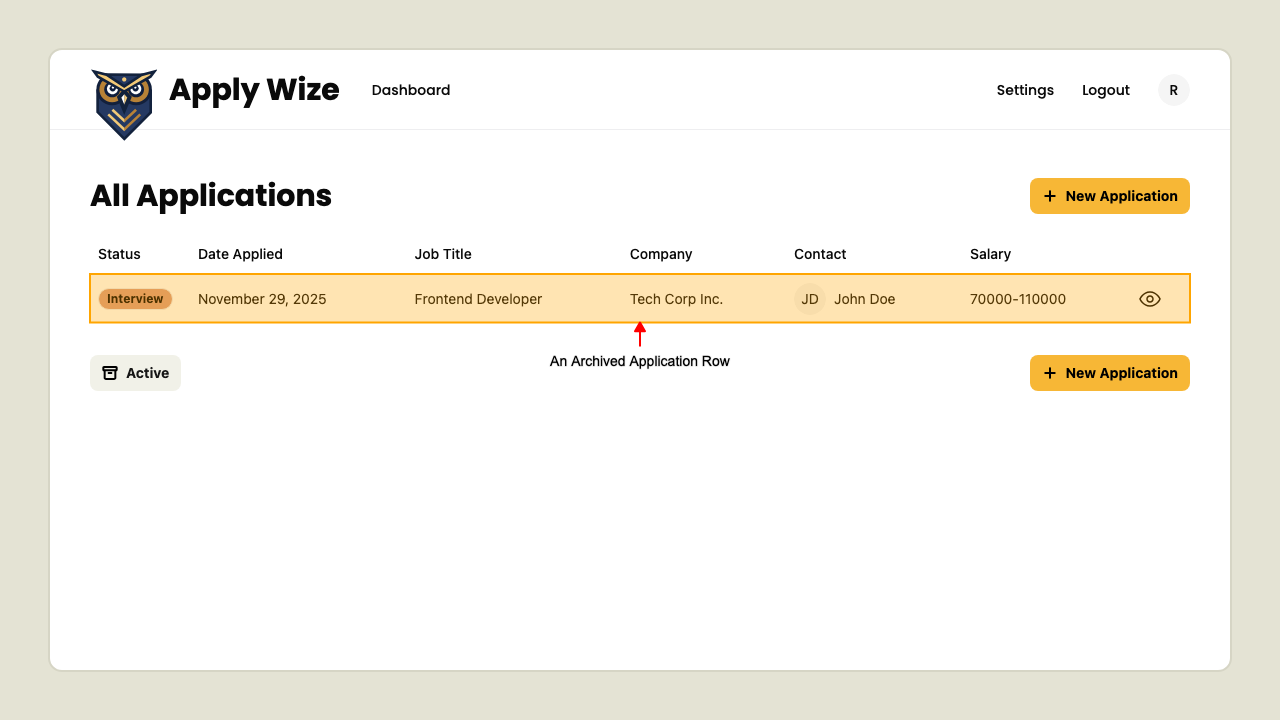1280x720 pixels.
Task: Click the eye icon in the application row
Action: (x=1150, y=299)
